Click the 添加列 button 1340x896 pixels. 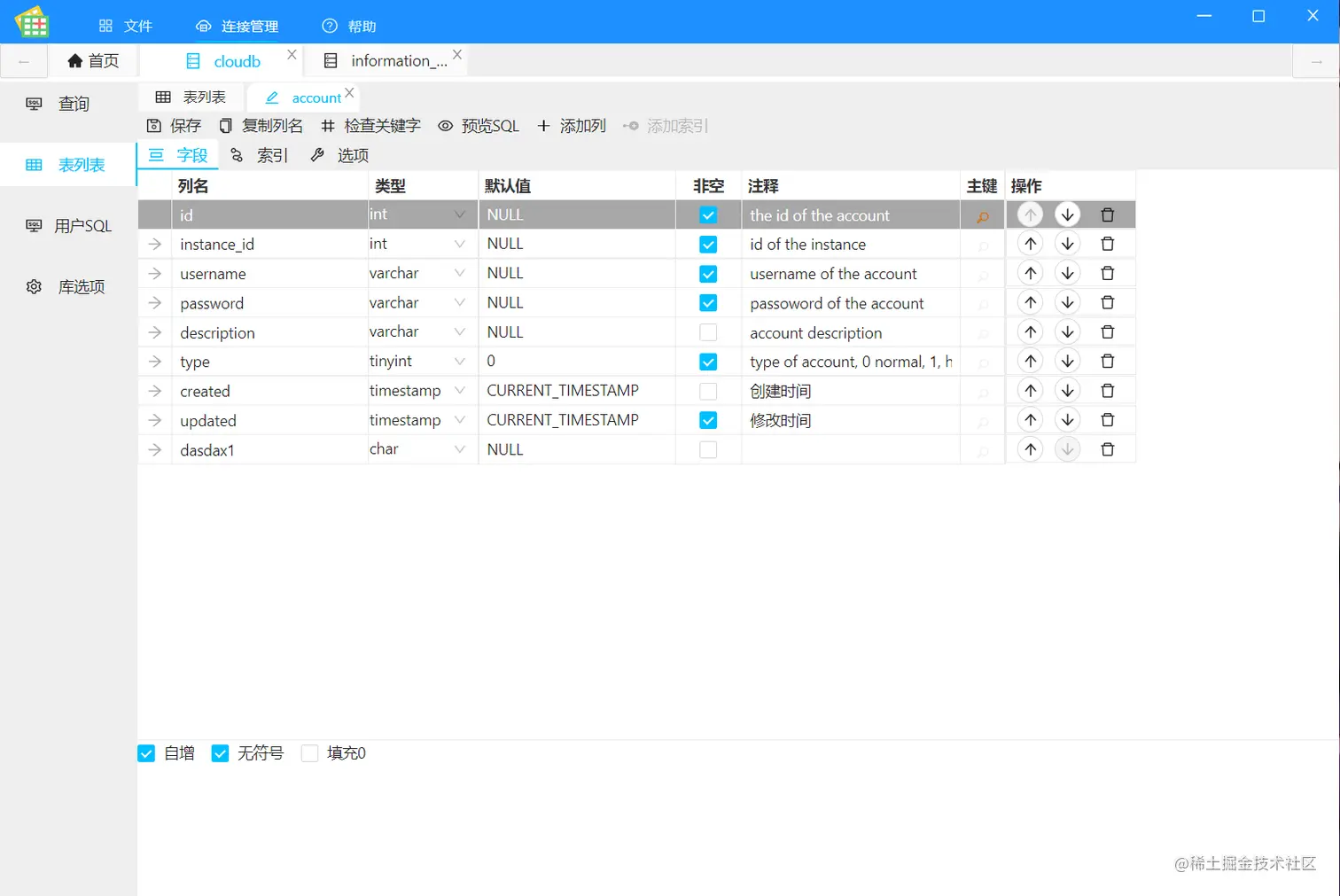(x=572, y=126)
